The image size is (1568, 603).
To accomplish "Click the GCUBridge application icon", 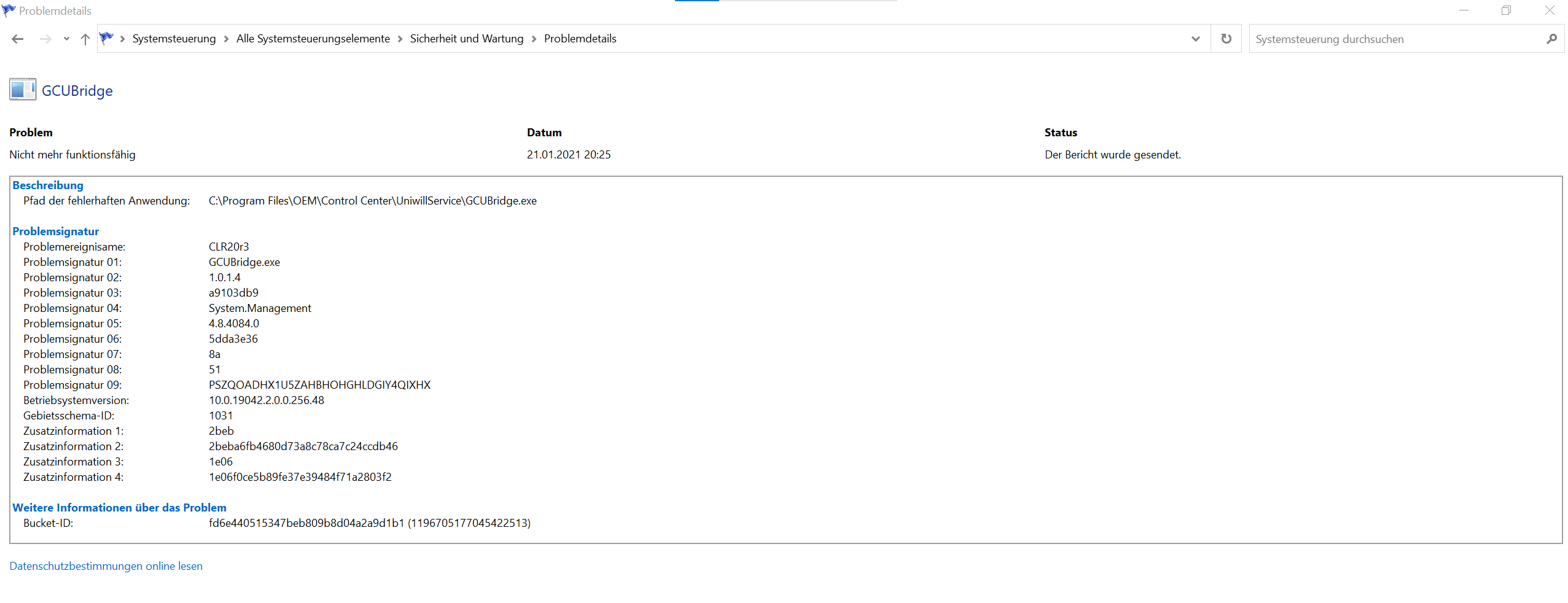I will [22, 89].
